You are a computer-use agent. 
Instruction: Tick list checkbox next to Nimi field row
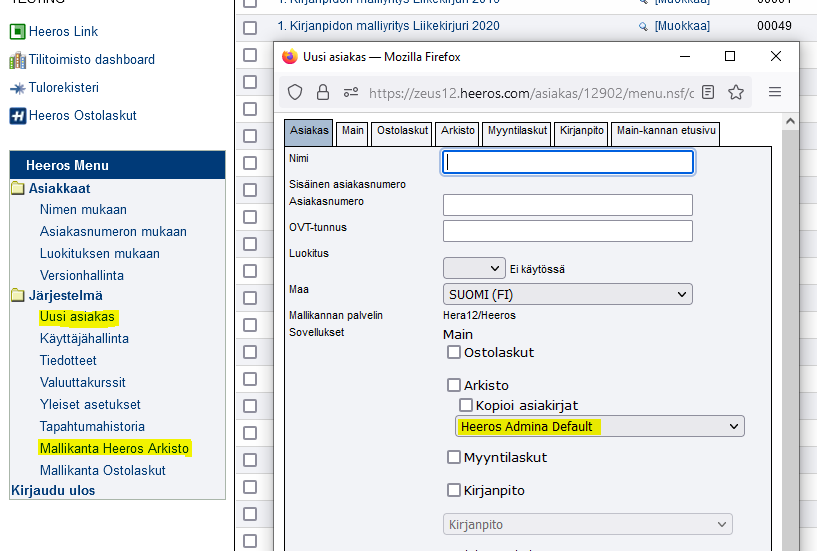tap(250, 163)
